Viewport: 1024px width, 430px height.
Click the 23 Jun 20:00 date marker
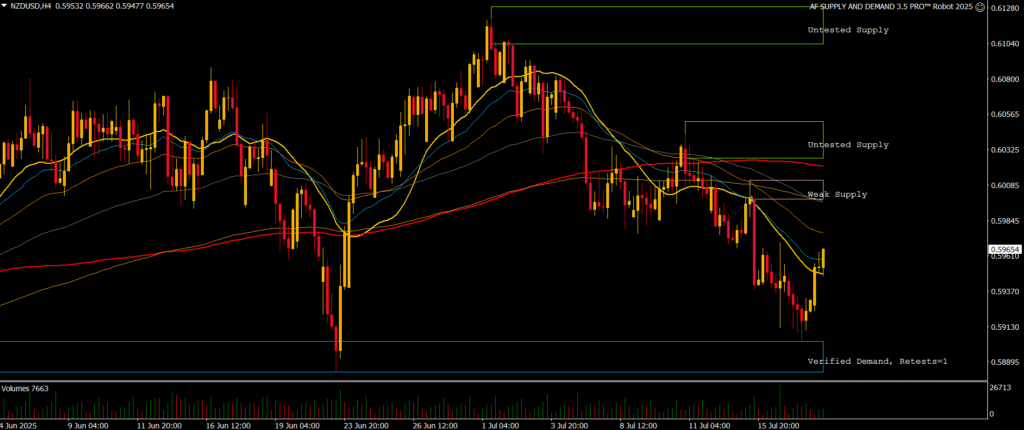pos(366,424)
